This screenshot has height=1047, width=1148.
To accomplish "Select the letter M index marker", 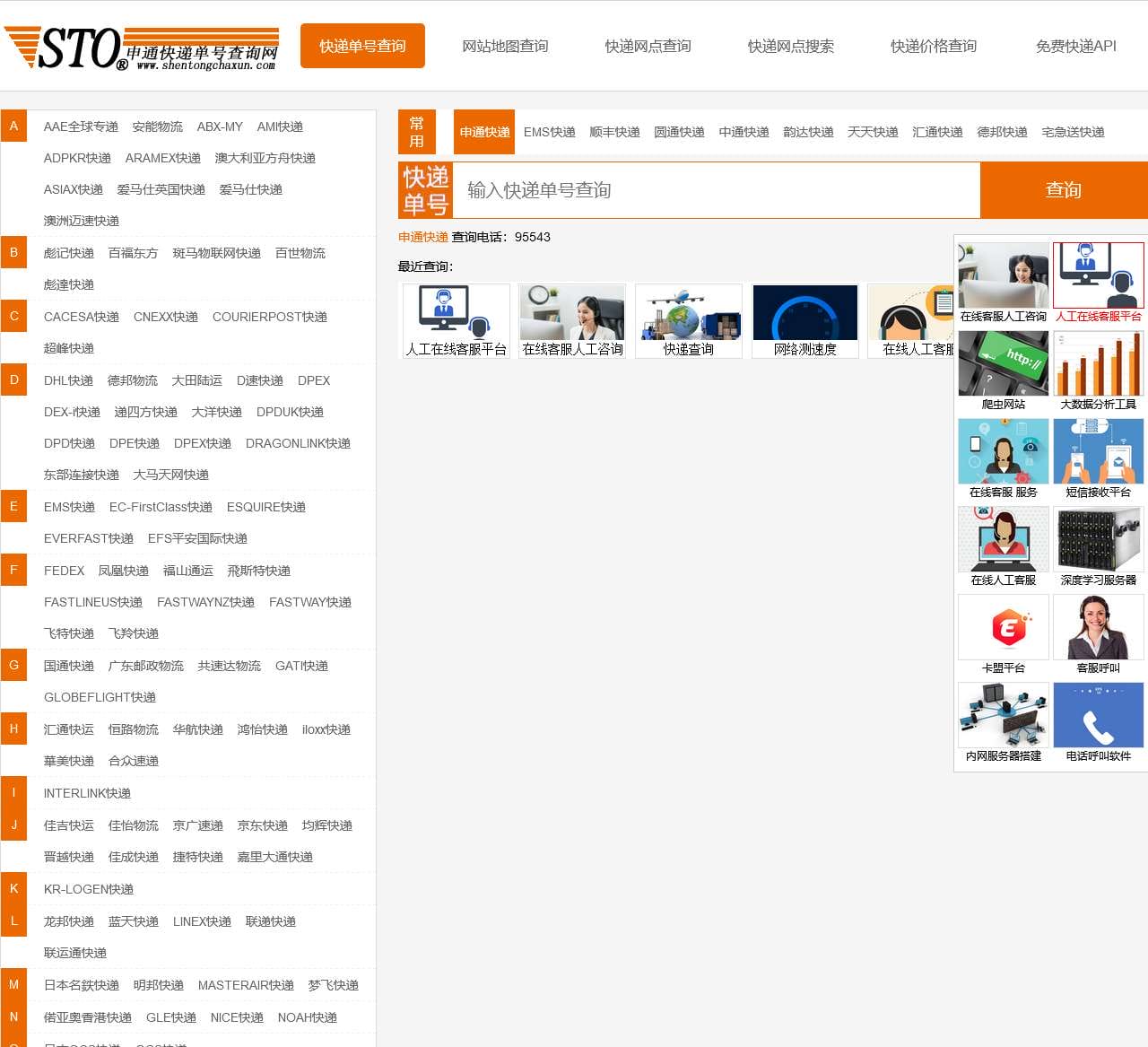I will click(x=13, y=985).
